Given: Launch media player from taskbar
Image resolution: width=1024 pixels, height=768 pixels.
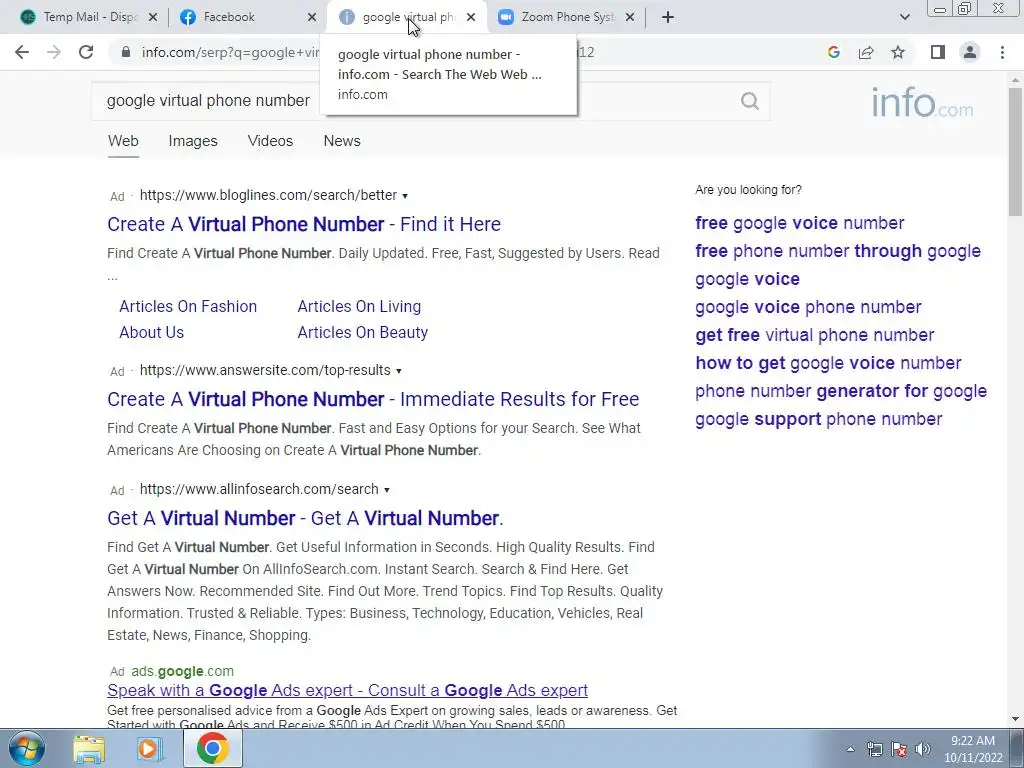Looking at the screenshot, I should 150,749.
